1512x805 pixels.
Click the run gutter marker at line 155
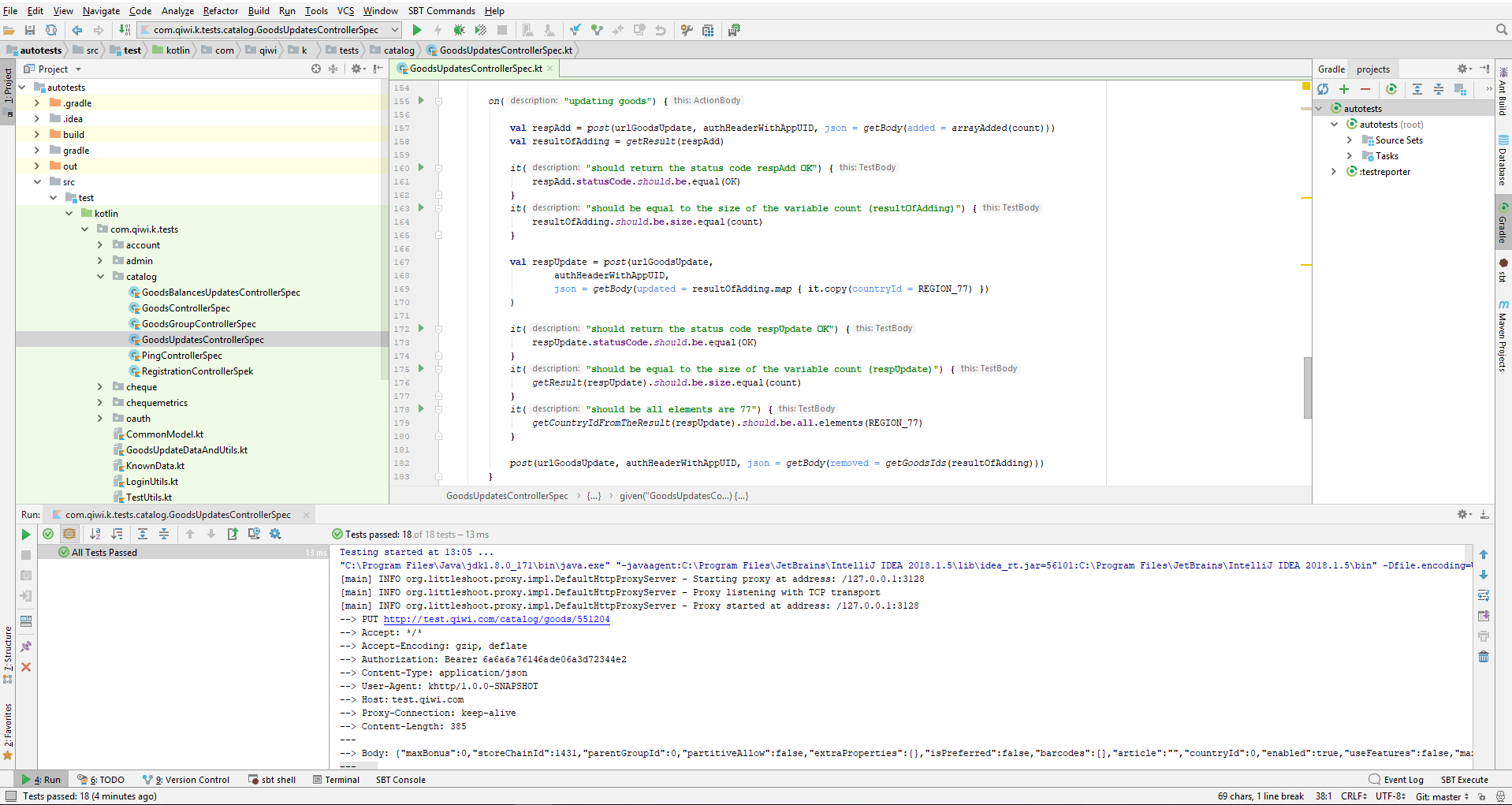(x=421, y=101)
